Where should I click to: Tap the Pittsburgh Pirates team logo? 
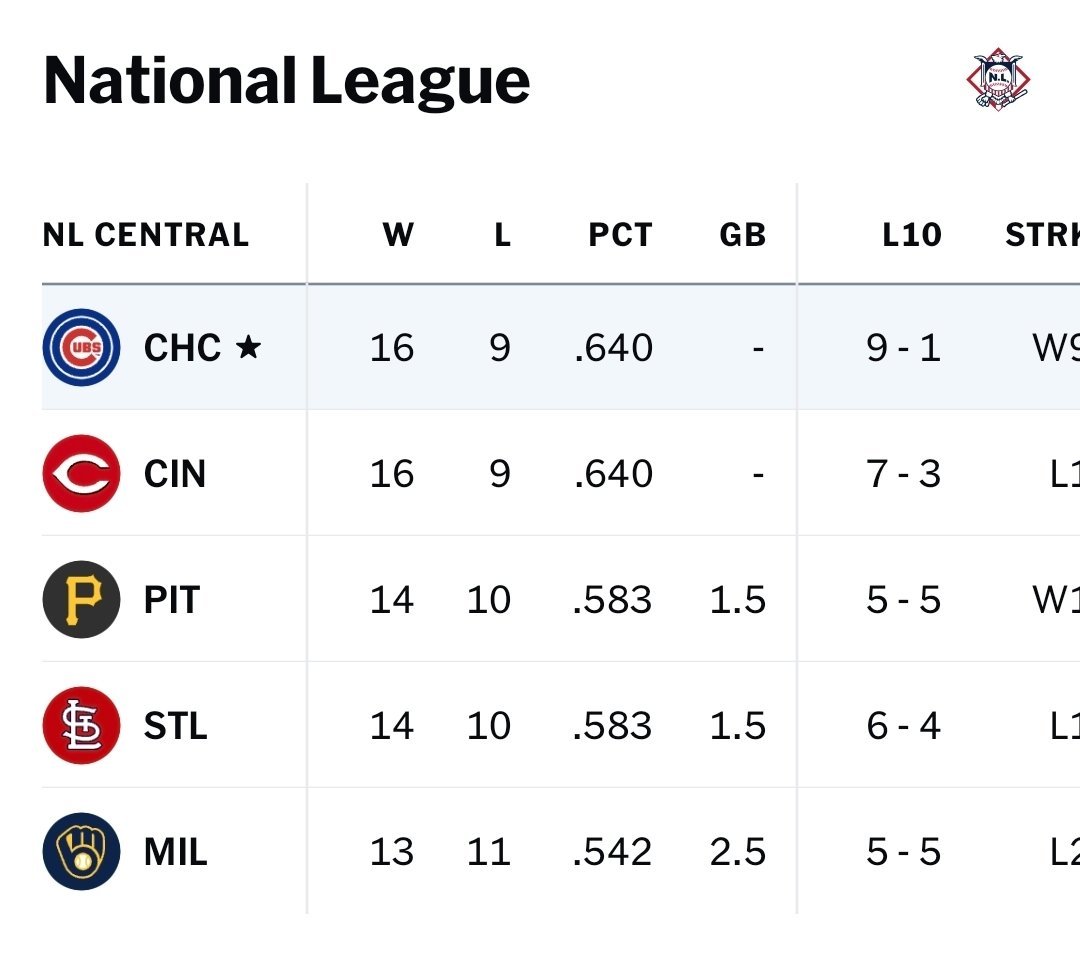pos(81,599)
